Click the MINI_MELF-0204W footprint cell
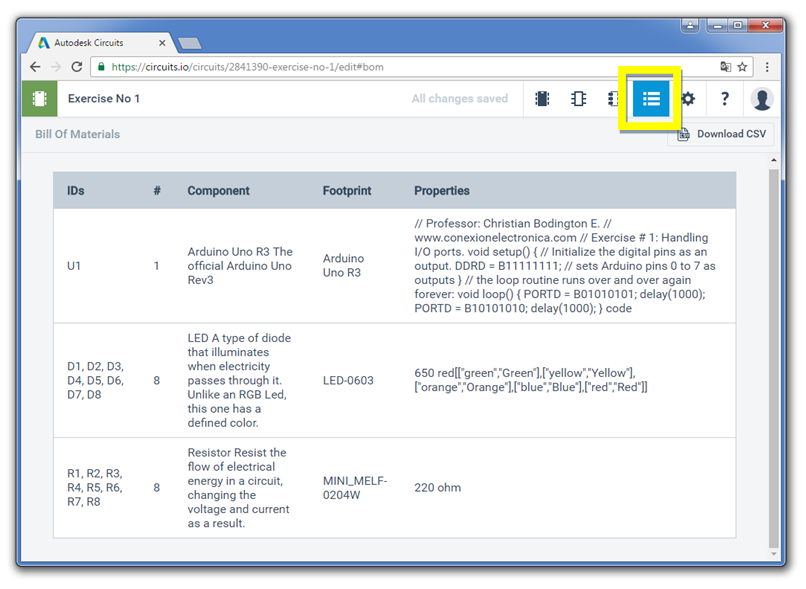This screenshot has width=806, height=589. tap(355, 488)
